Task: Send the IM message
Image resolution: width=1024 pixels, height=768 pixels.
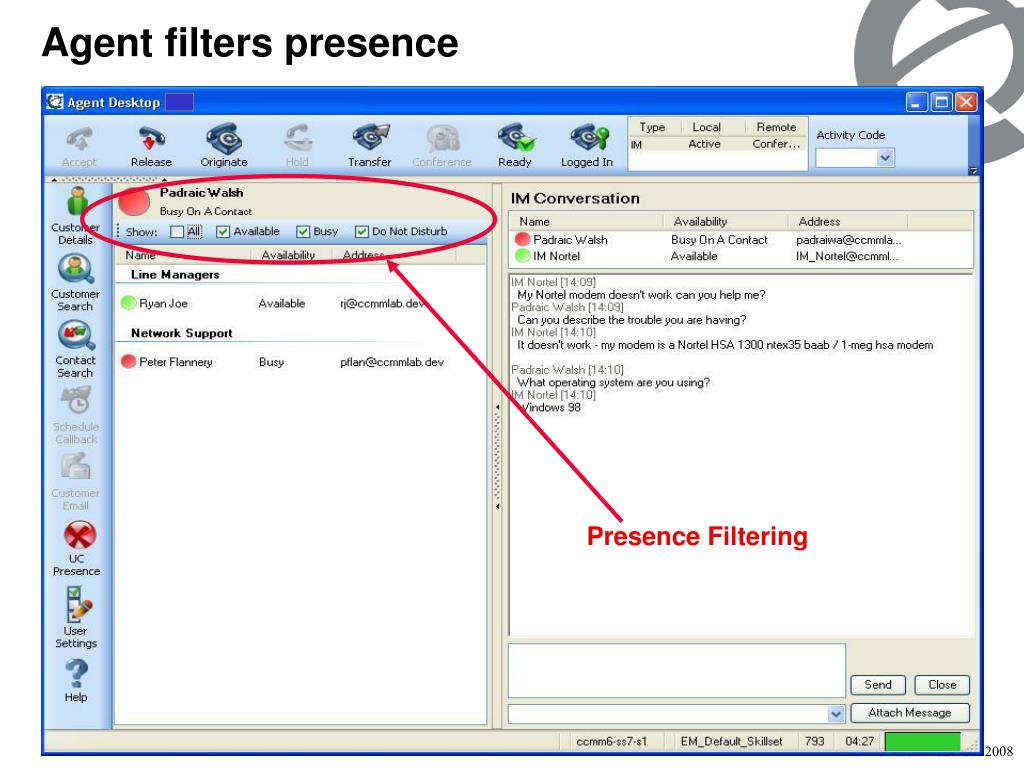Action: [x=878, y=684]
